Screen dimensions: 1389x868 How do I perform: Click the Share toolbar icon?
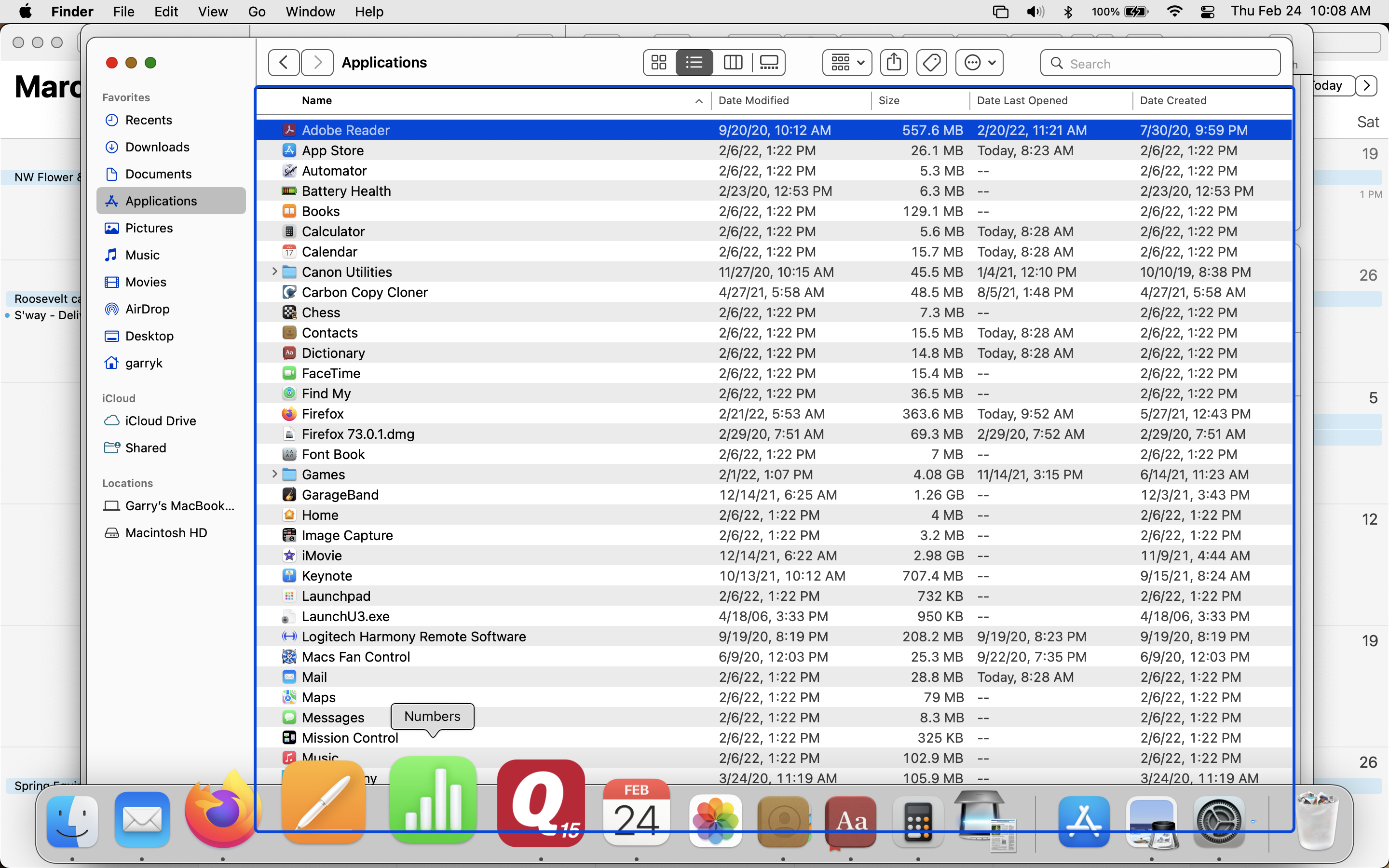[894, 63]
